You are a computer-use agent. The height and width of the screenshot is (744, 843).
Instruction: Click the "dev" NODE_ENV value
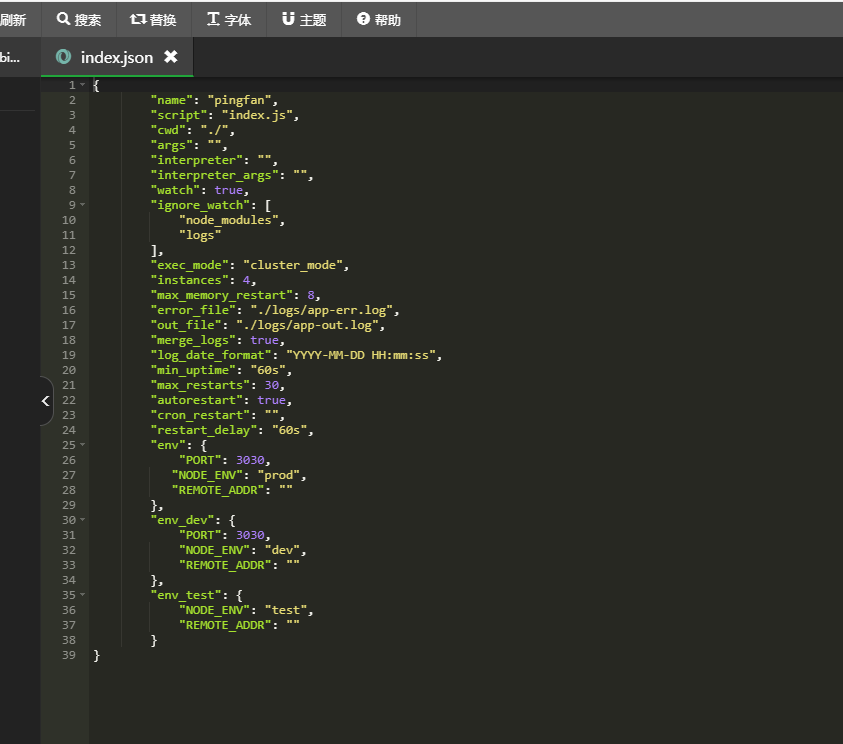click(282, 550)
